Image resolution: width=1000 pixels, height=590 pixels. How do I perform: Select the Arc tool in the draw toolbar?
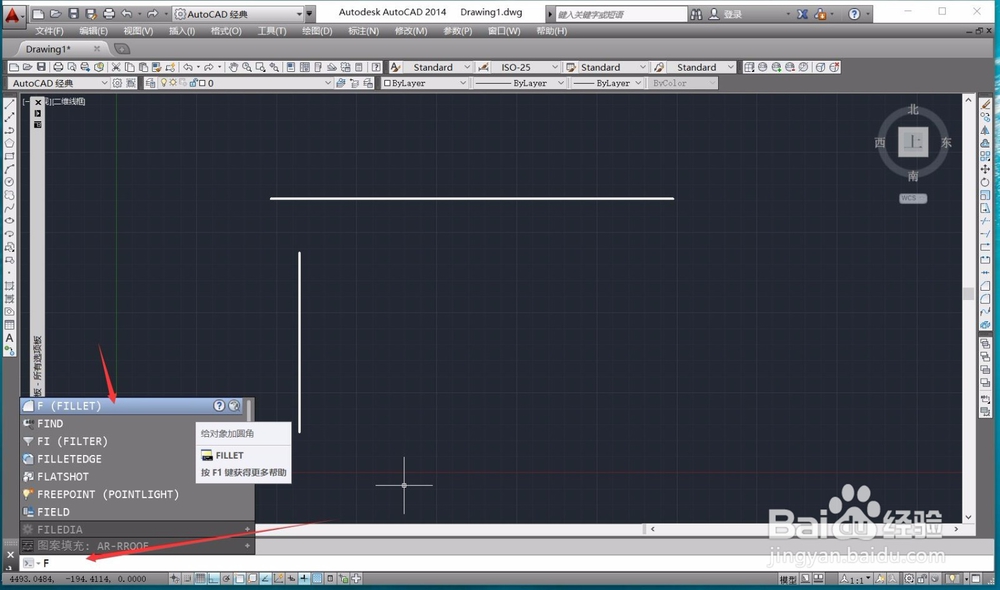10,169
